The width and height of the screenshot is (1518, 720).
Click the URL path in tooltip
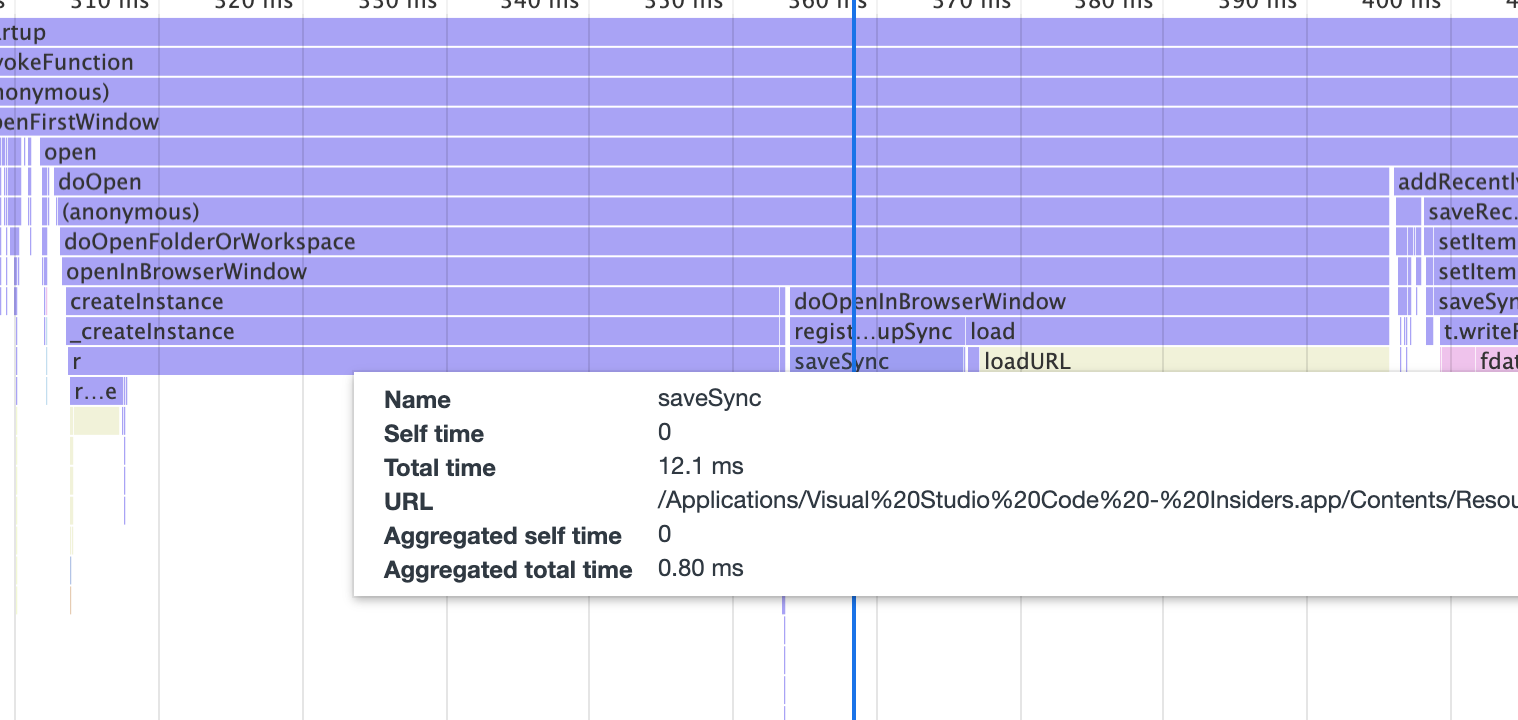tap(1087, 500)
